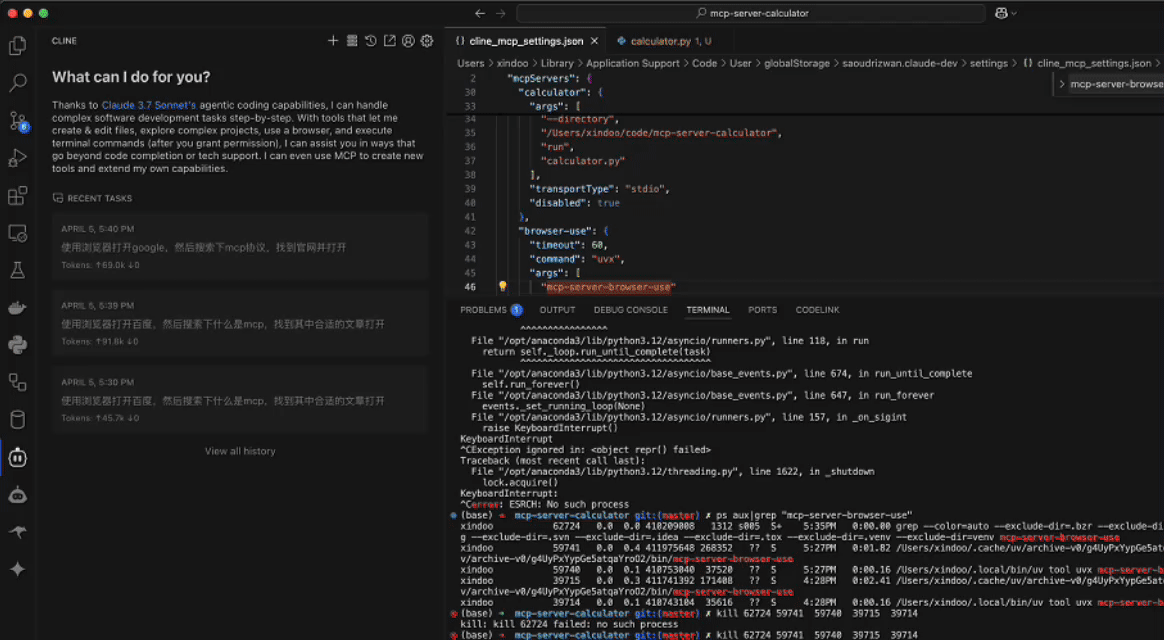Click the "browser-use": { line
This screenshot has width=1164, height=640.
[x=563, y=232]
